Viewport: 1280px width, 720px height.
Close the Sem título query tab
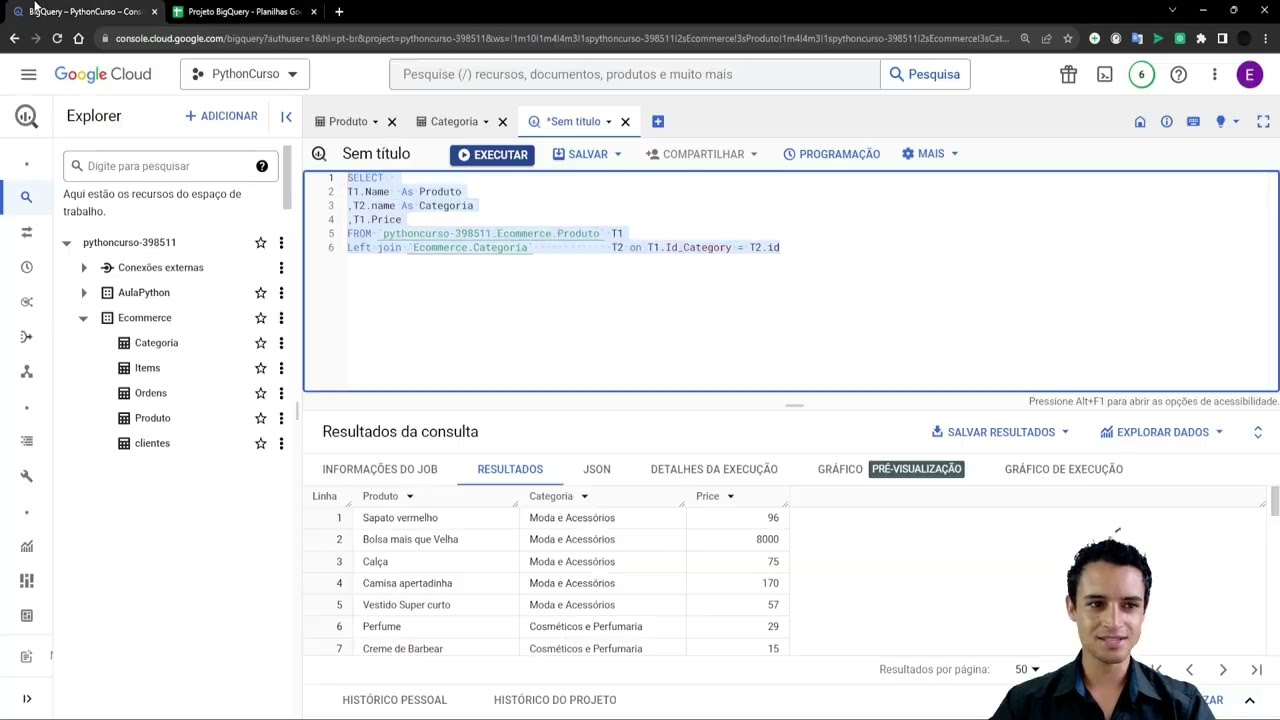625,122
